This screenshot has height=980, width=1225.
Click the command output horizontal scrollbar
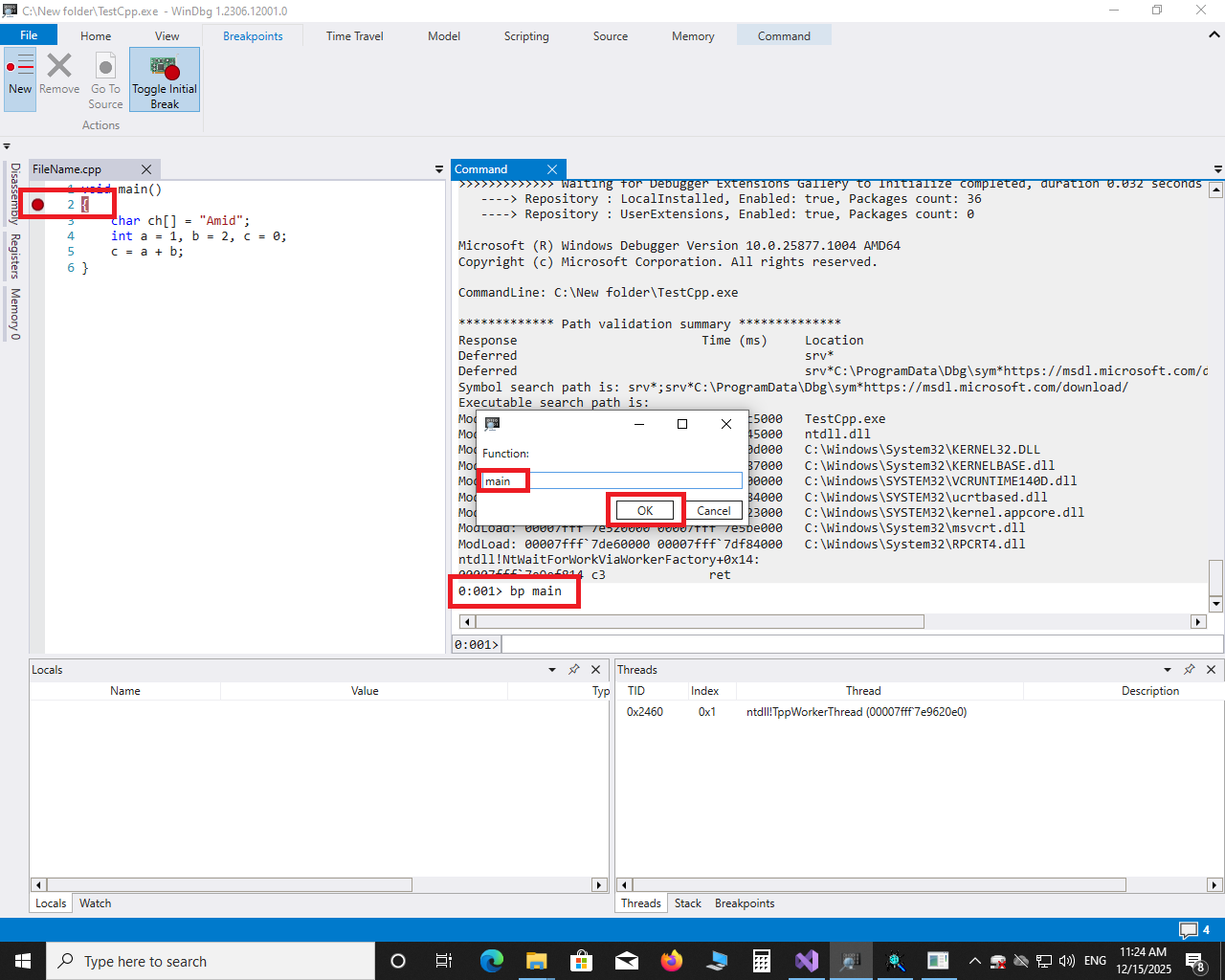[699, 622]
